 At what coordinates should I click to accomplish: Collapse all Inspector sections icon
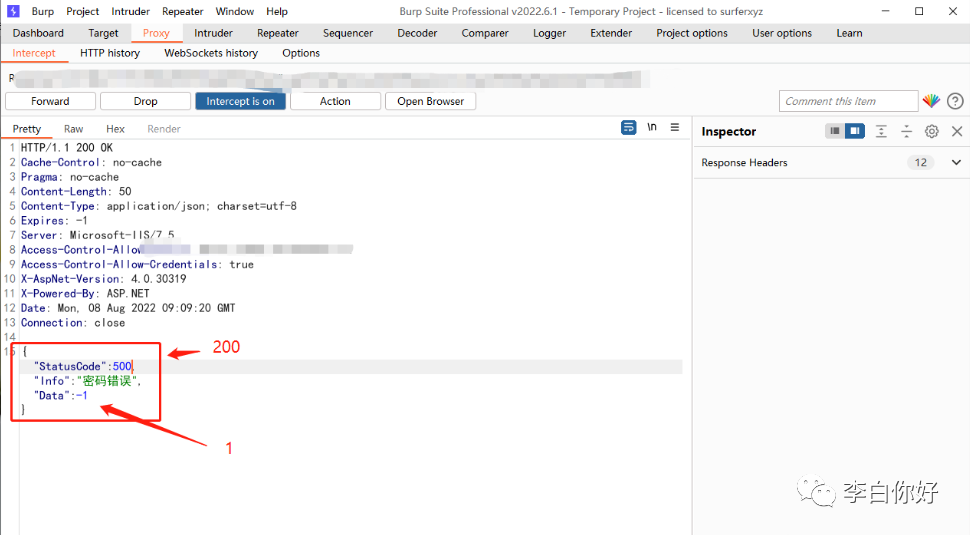tap(906, 131)
